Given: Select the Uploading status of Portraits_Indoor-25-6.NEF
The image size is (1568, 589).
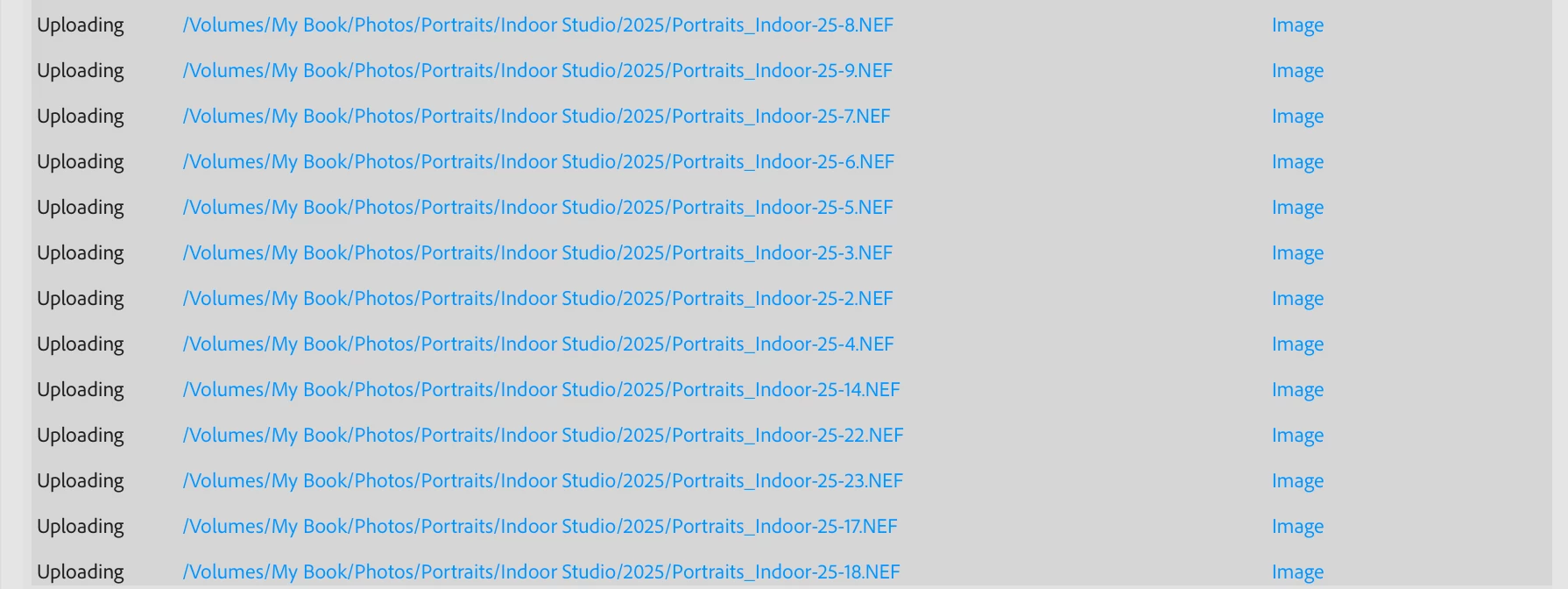Looking at the screenshot, I should point(81,162).
